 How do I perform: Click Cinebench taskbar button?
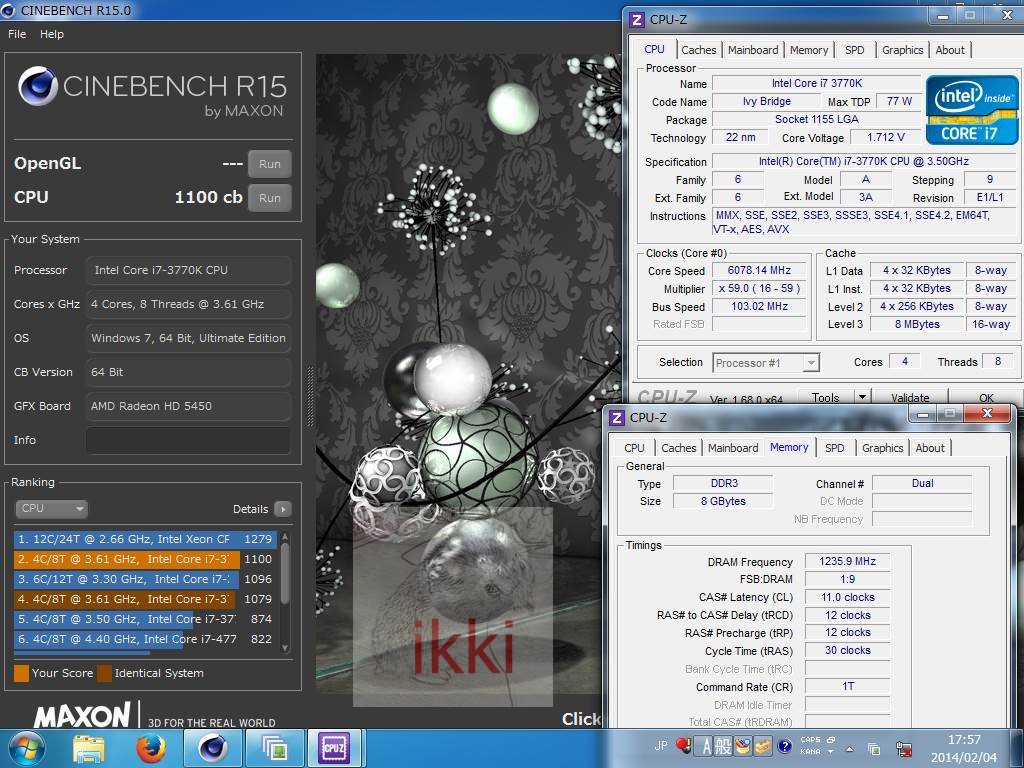[x=213, y=748]
